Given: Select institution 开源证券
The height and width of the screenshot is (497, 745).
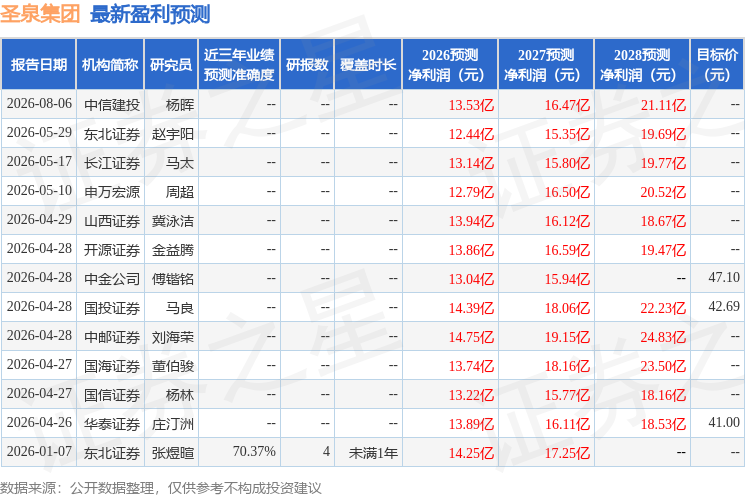Looking at the screenshot, I should click(112, 250).
